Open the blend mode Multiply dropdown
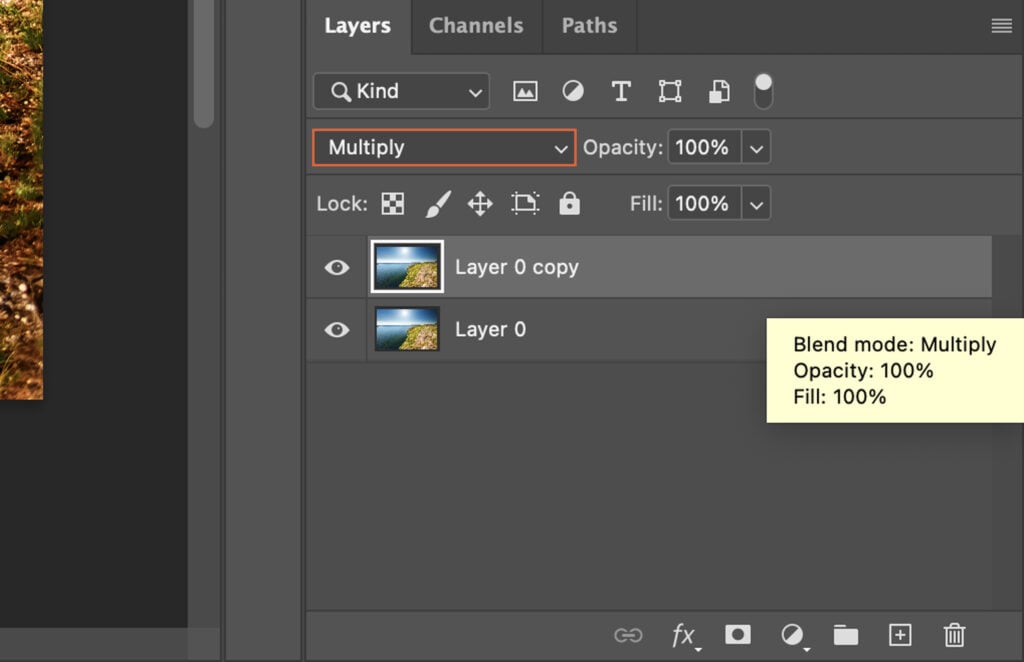The image size is (1024, 662). pos(443,147)
